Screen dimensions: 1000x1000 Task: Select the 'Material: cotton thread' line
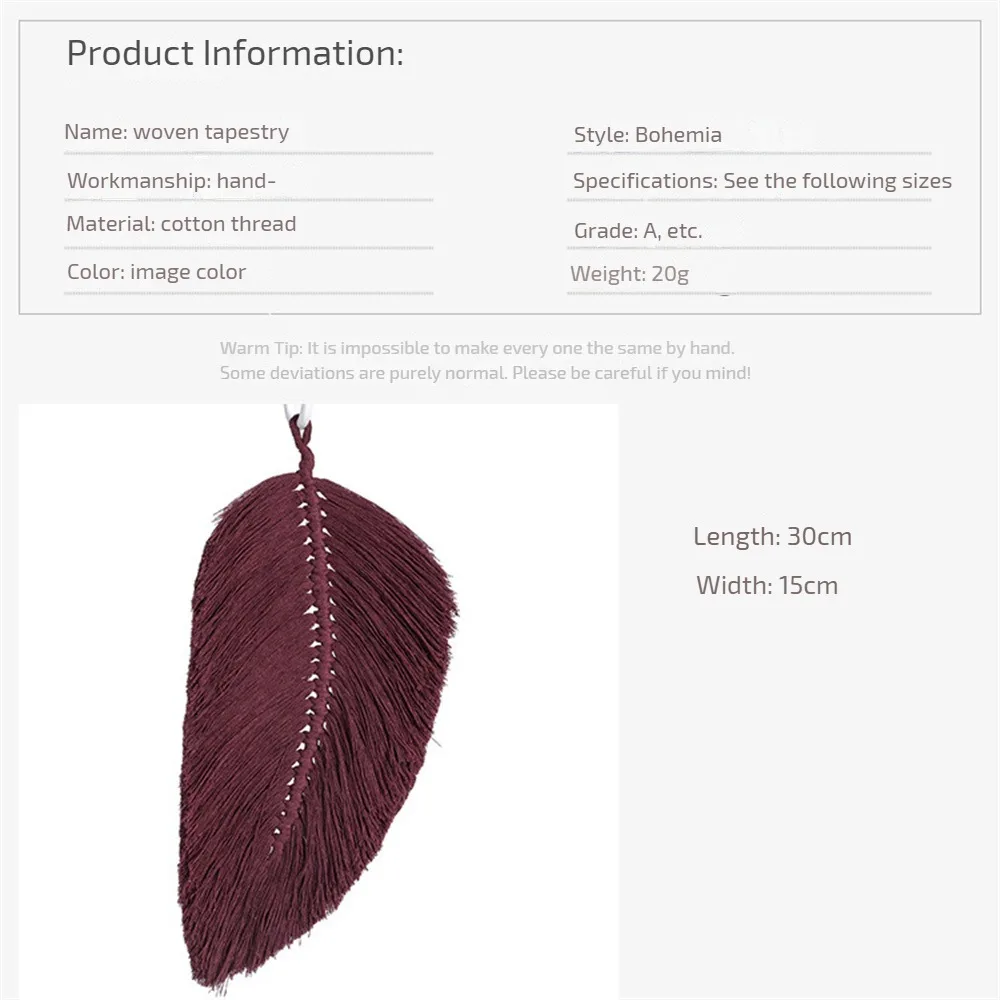[x=181, y=224]
